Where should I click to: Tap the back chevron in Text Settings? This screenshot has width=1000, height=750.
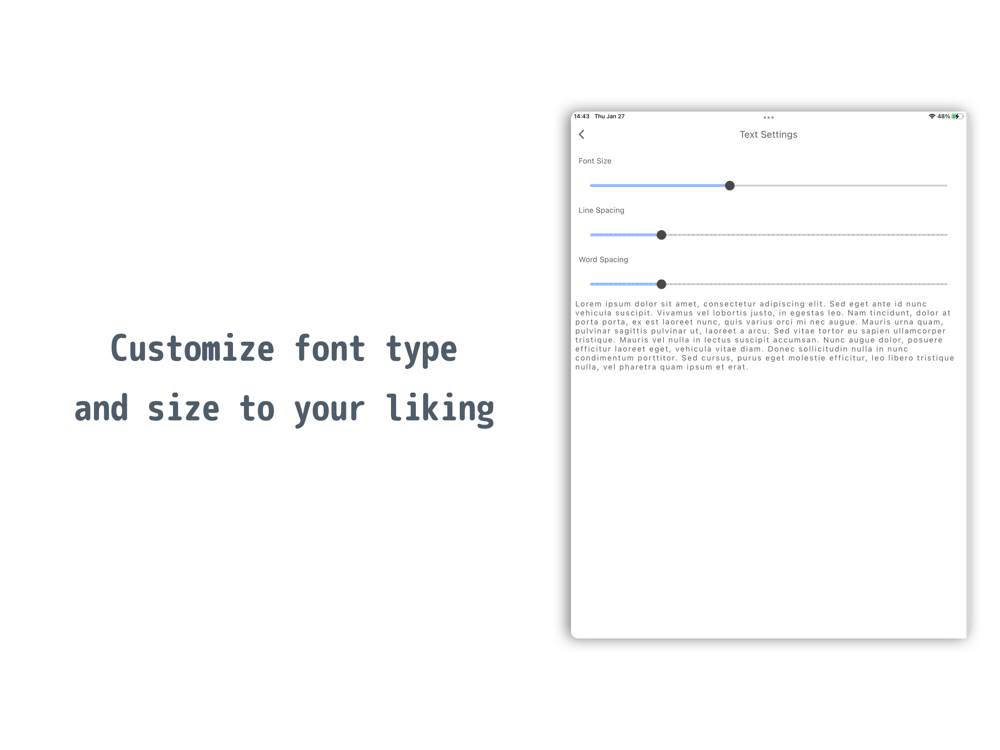pos(581,135)
